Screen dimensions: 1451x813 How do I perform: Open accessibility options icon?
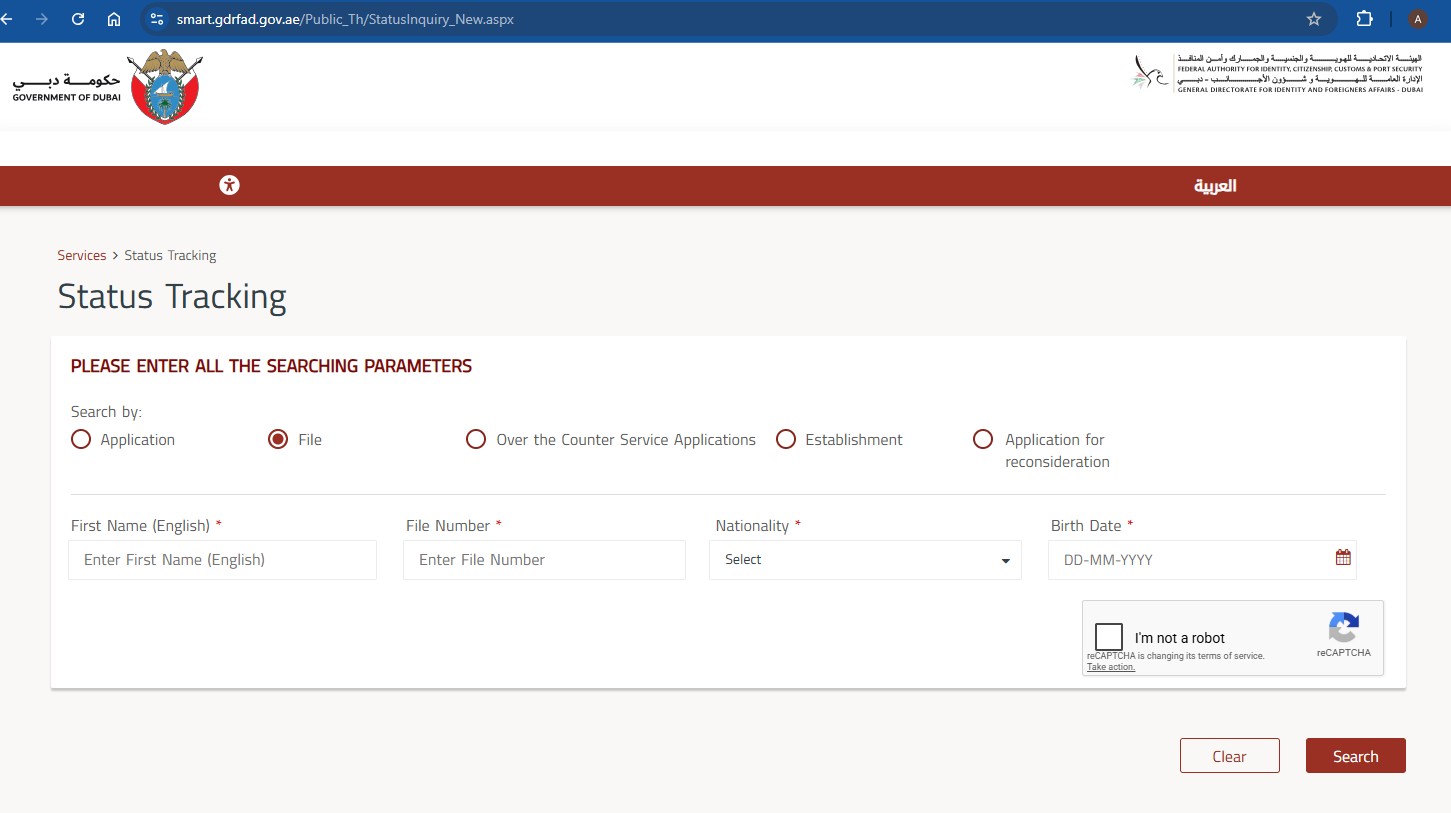pos(230,185)
